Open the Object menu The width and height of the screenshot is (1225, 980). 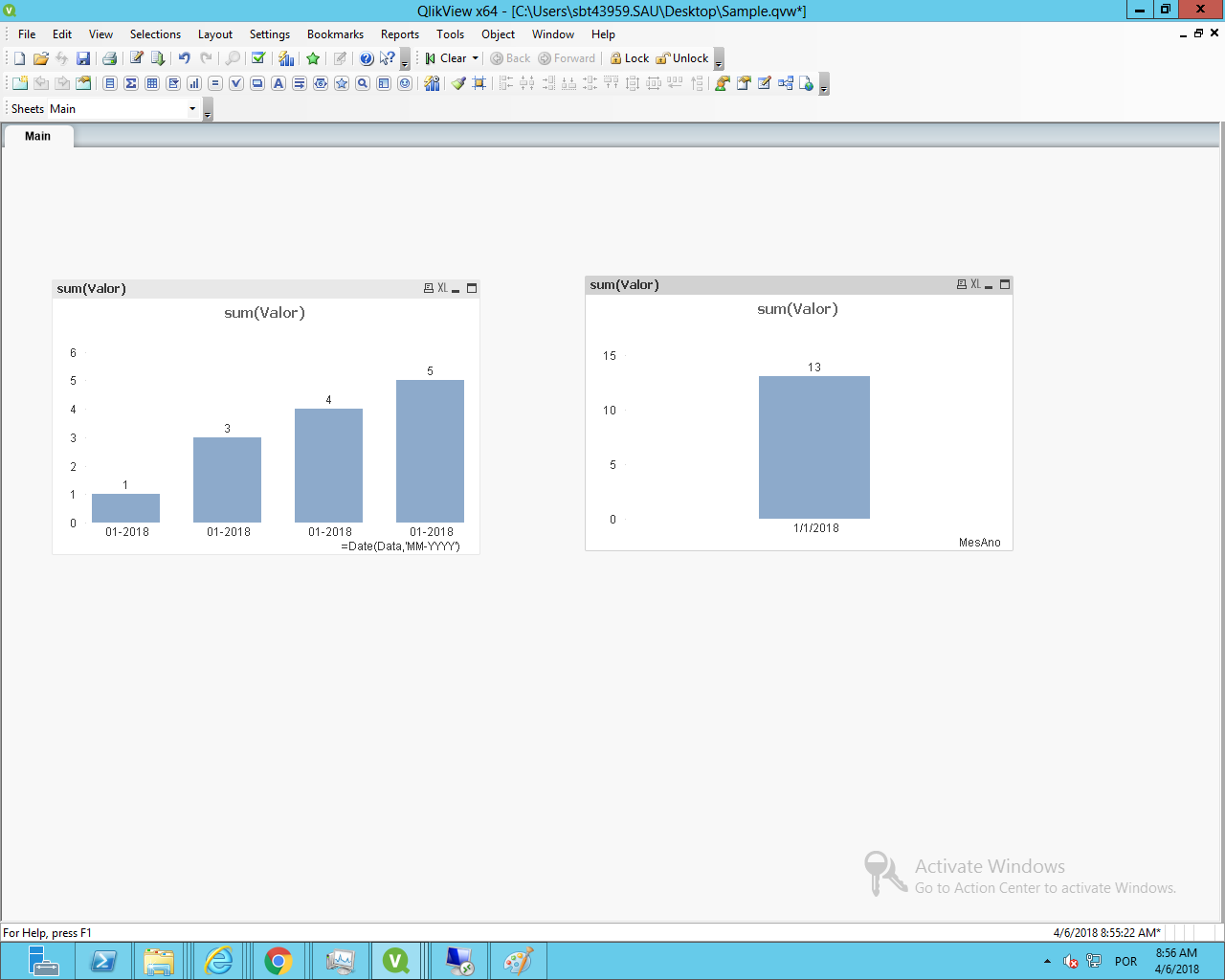[x=498, y=34]
